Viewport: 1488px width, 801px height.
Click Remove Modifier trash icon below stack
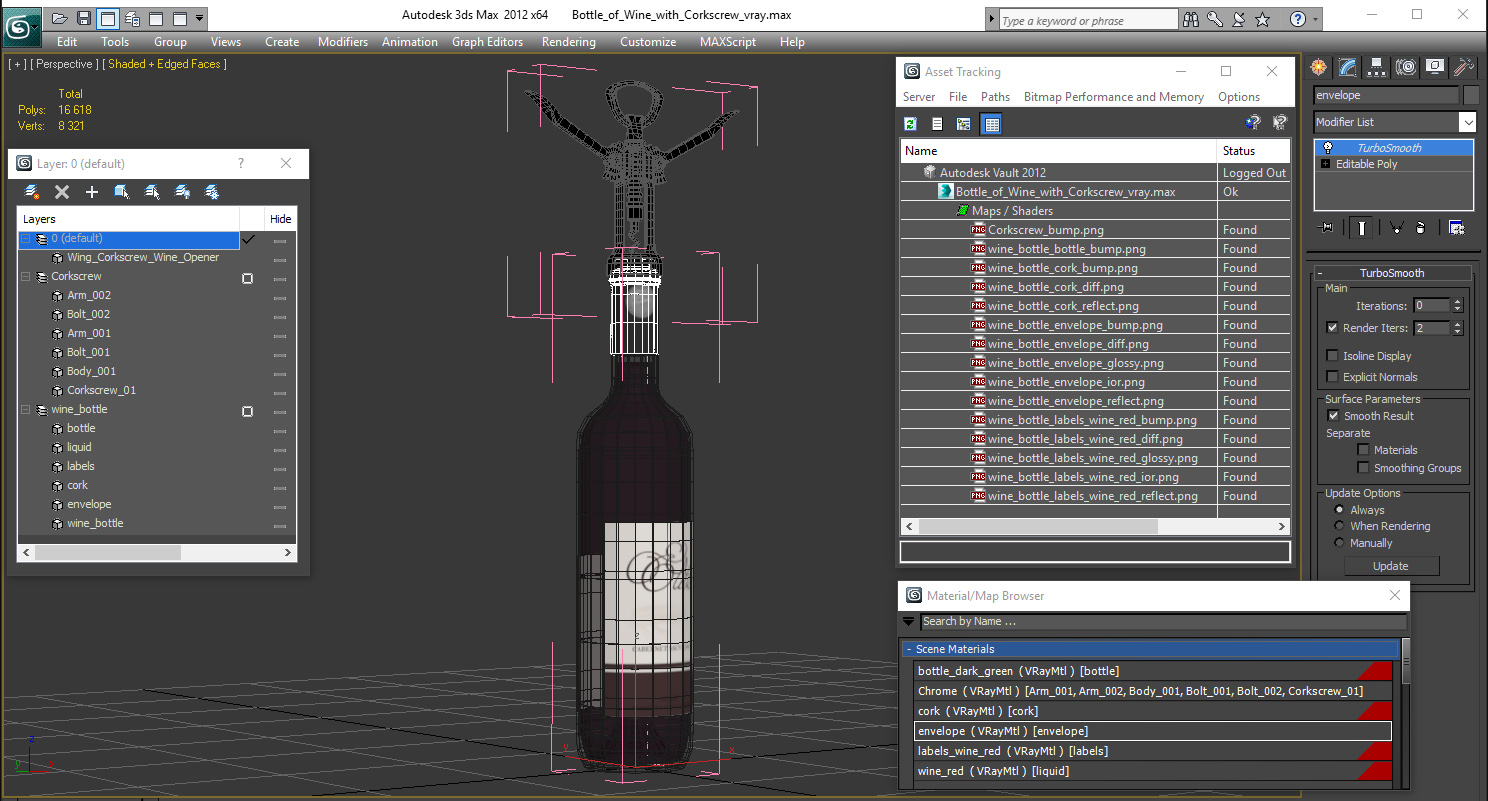point(1420,228)
